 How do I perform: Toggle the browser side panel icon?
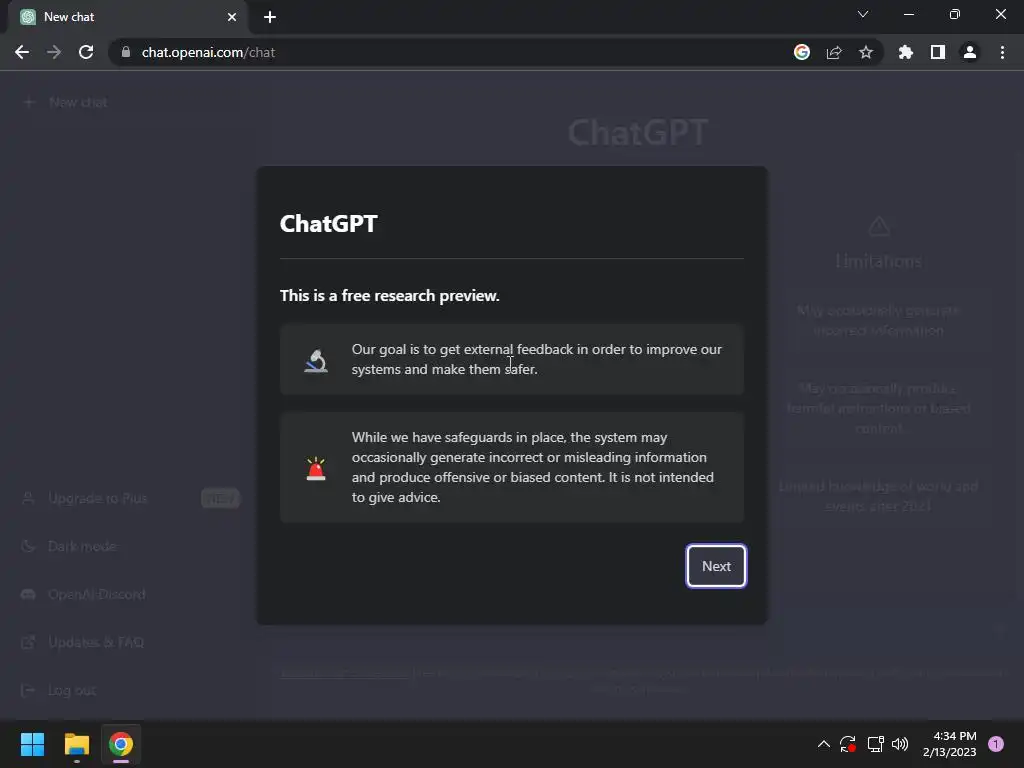(938, 52)
